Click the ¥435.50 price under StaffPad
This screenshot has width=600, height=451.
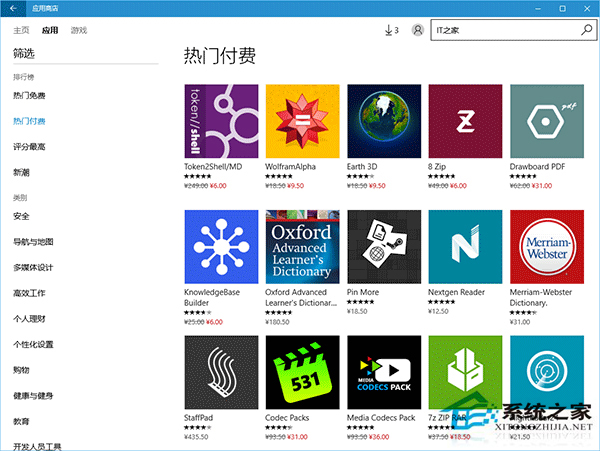tap(196, 437)
